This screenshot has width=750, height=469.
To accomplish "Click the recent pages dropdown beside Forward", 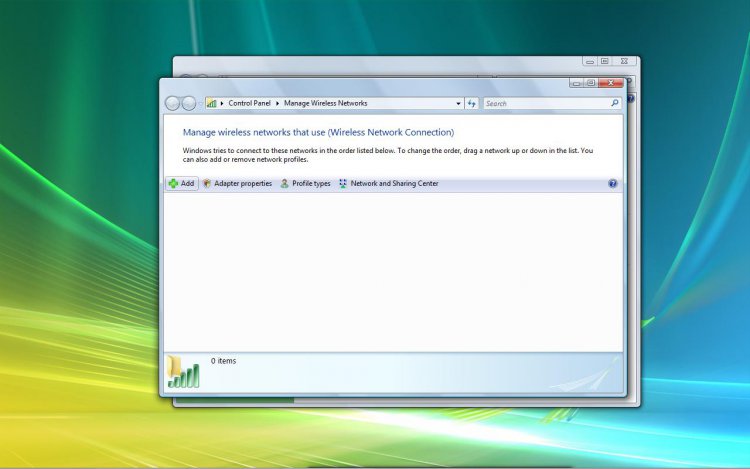I will point(200,103).
